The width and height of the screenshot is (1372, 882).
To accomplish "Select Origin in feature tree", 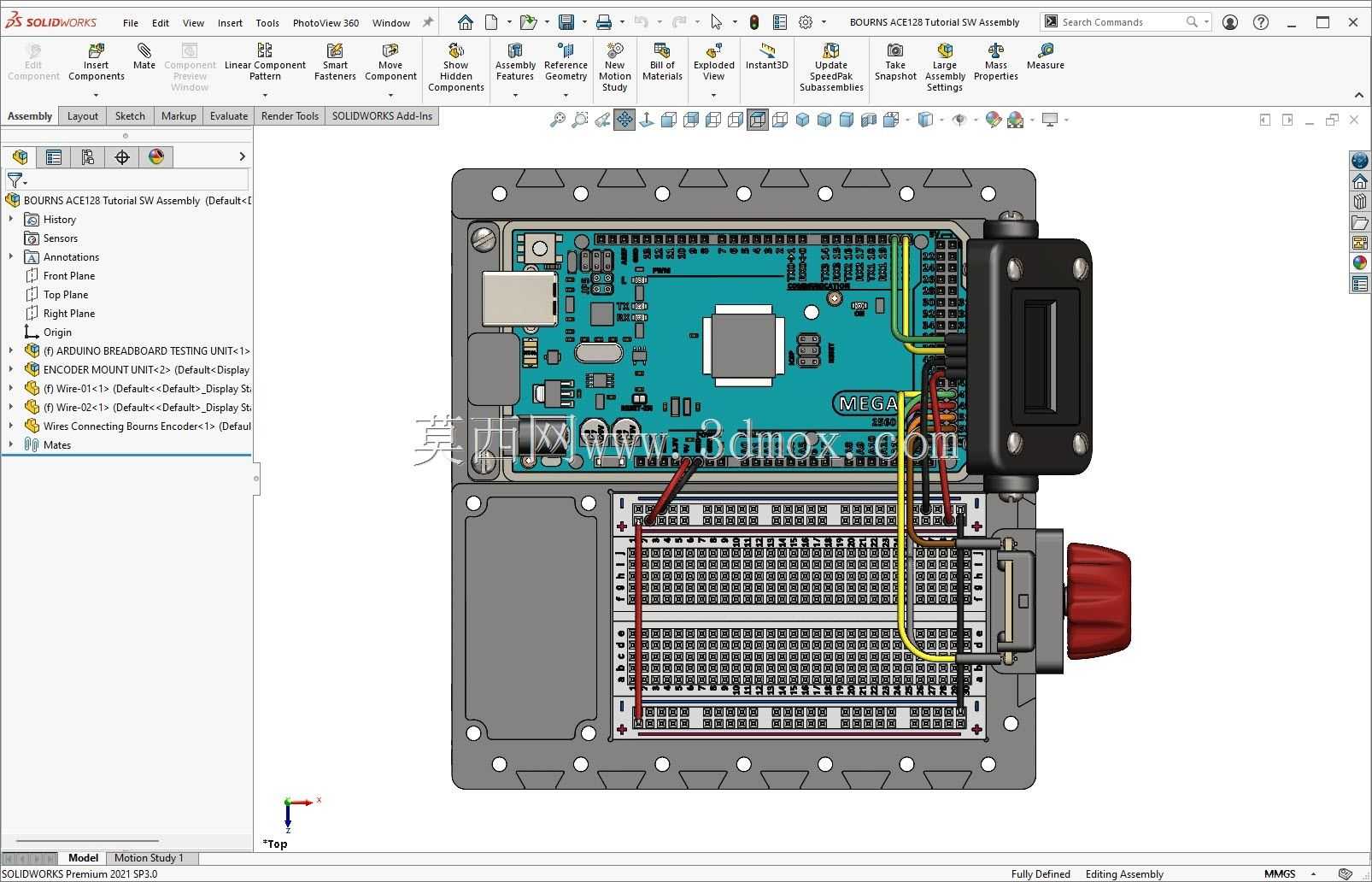I will (57, 332).
